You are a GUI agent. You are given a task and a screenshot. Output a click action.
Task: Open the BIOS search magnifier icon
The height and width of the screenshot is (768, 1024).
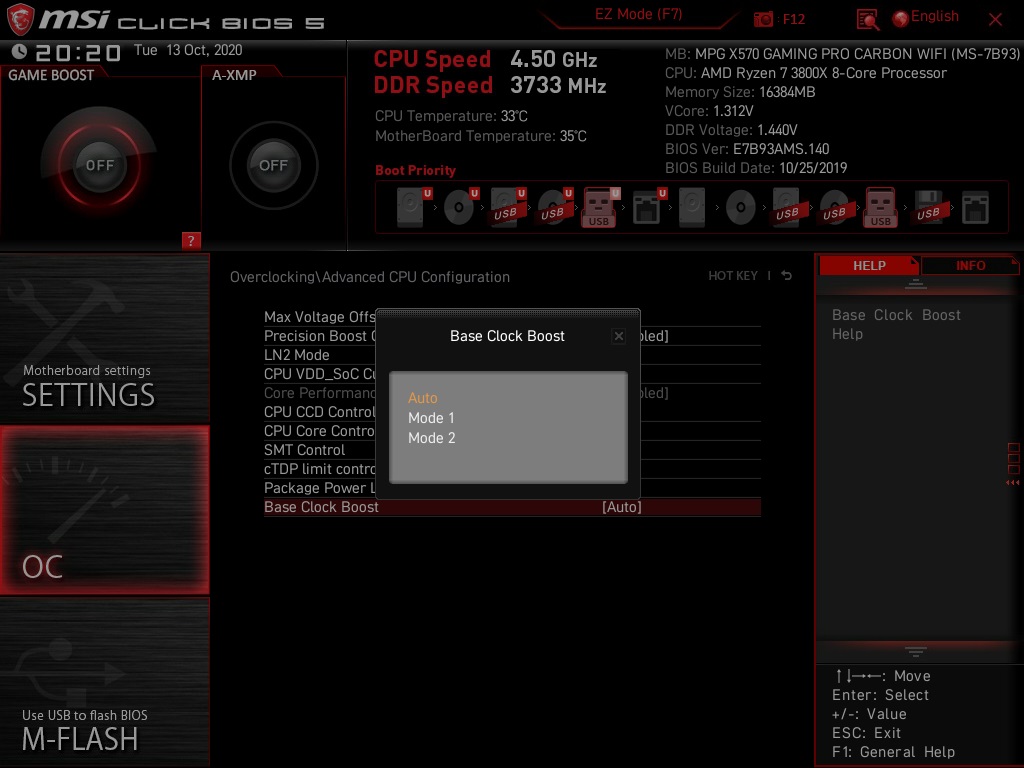pyautogui.click(x=867, y=20)
